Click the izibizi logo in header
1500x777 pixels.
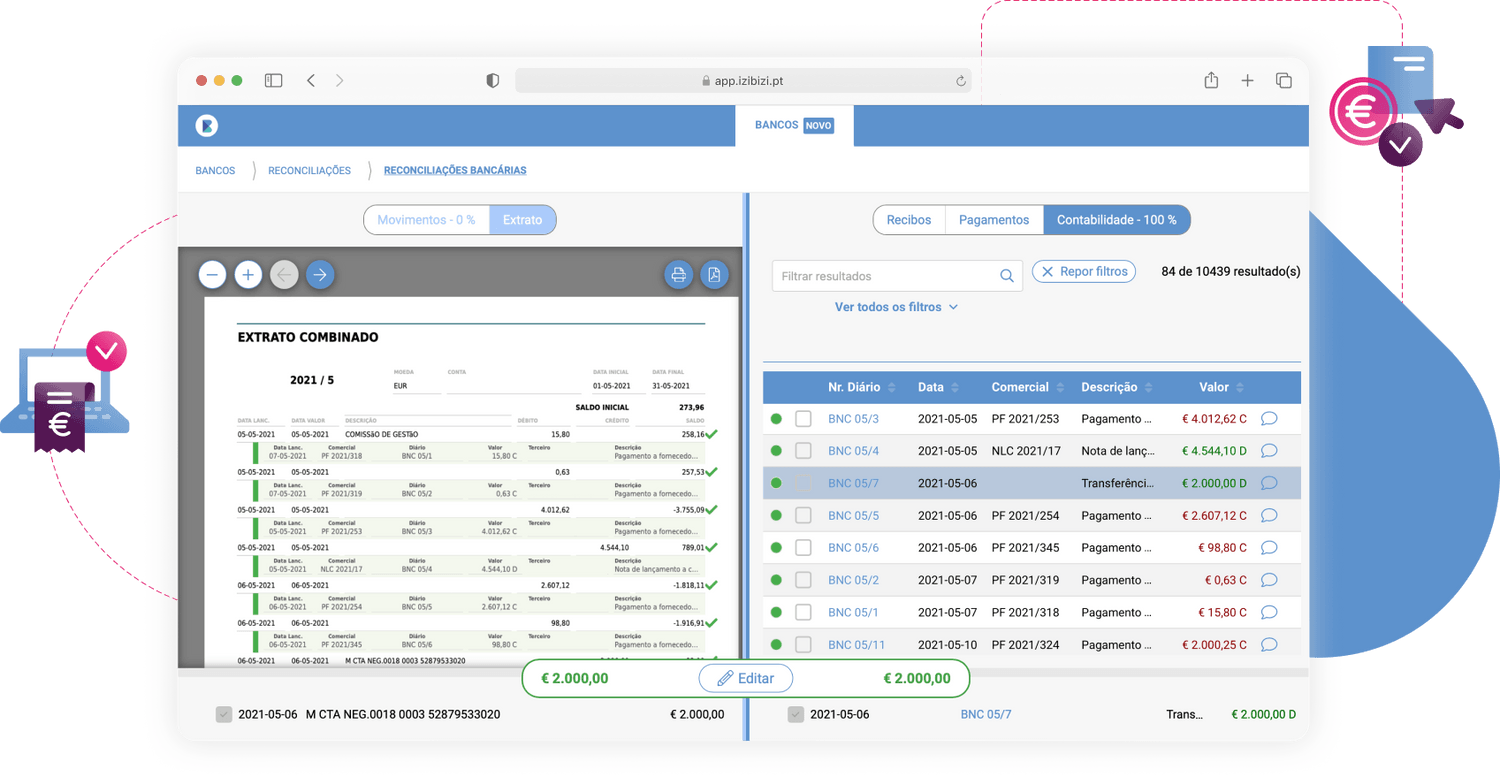point(207,126)
